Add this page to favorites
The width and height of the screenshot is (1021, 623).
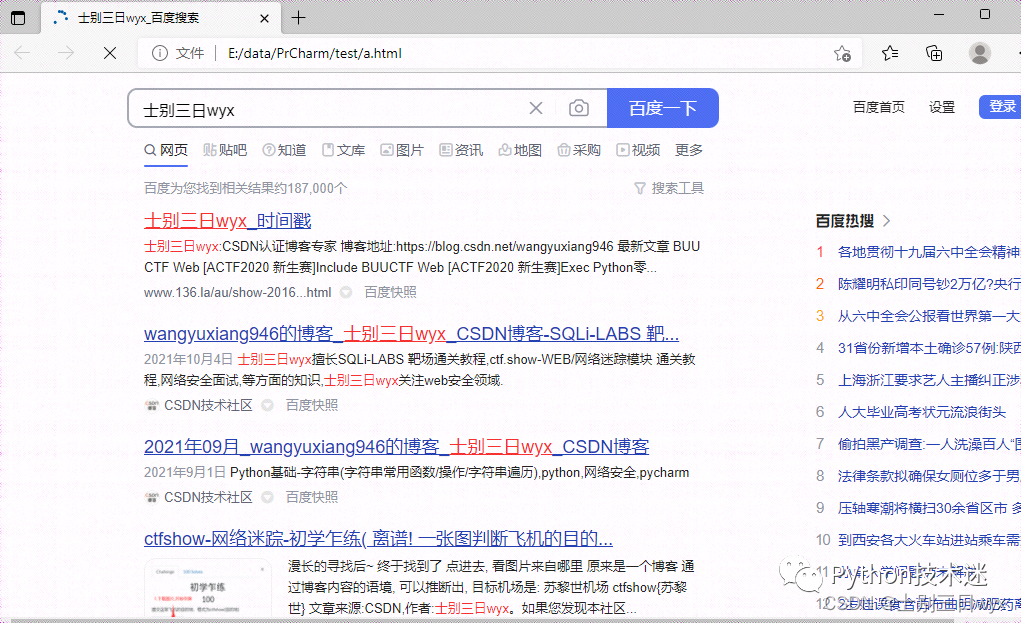click(x=843, y=53)
